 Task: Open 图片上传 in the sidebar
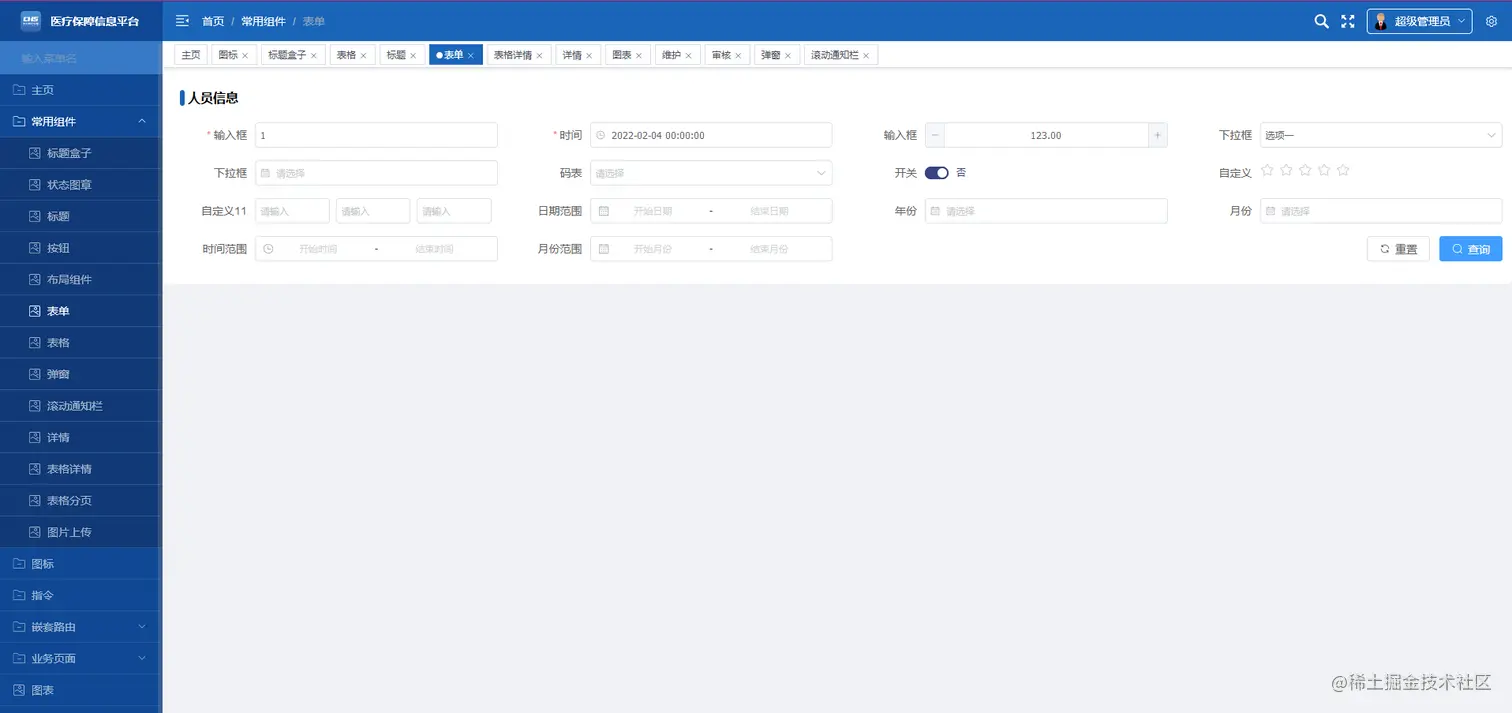point(80,532)
